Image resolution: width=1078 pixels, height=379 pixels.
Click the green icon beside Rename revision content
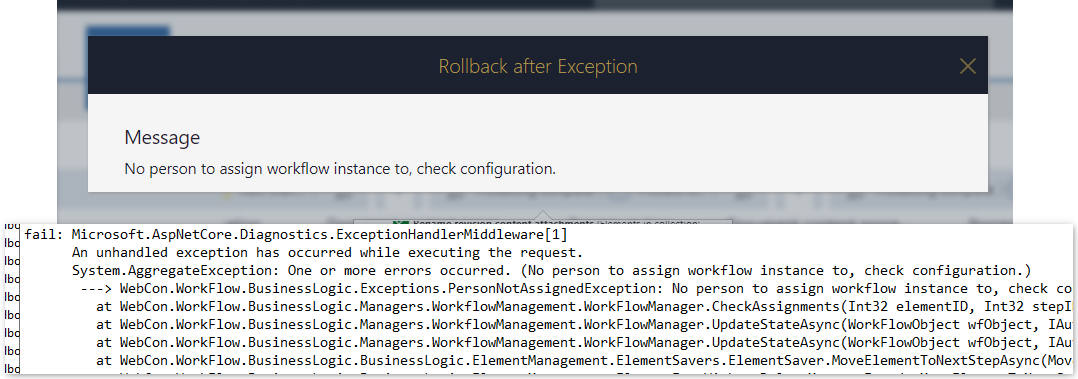tap(400, 224)
